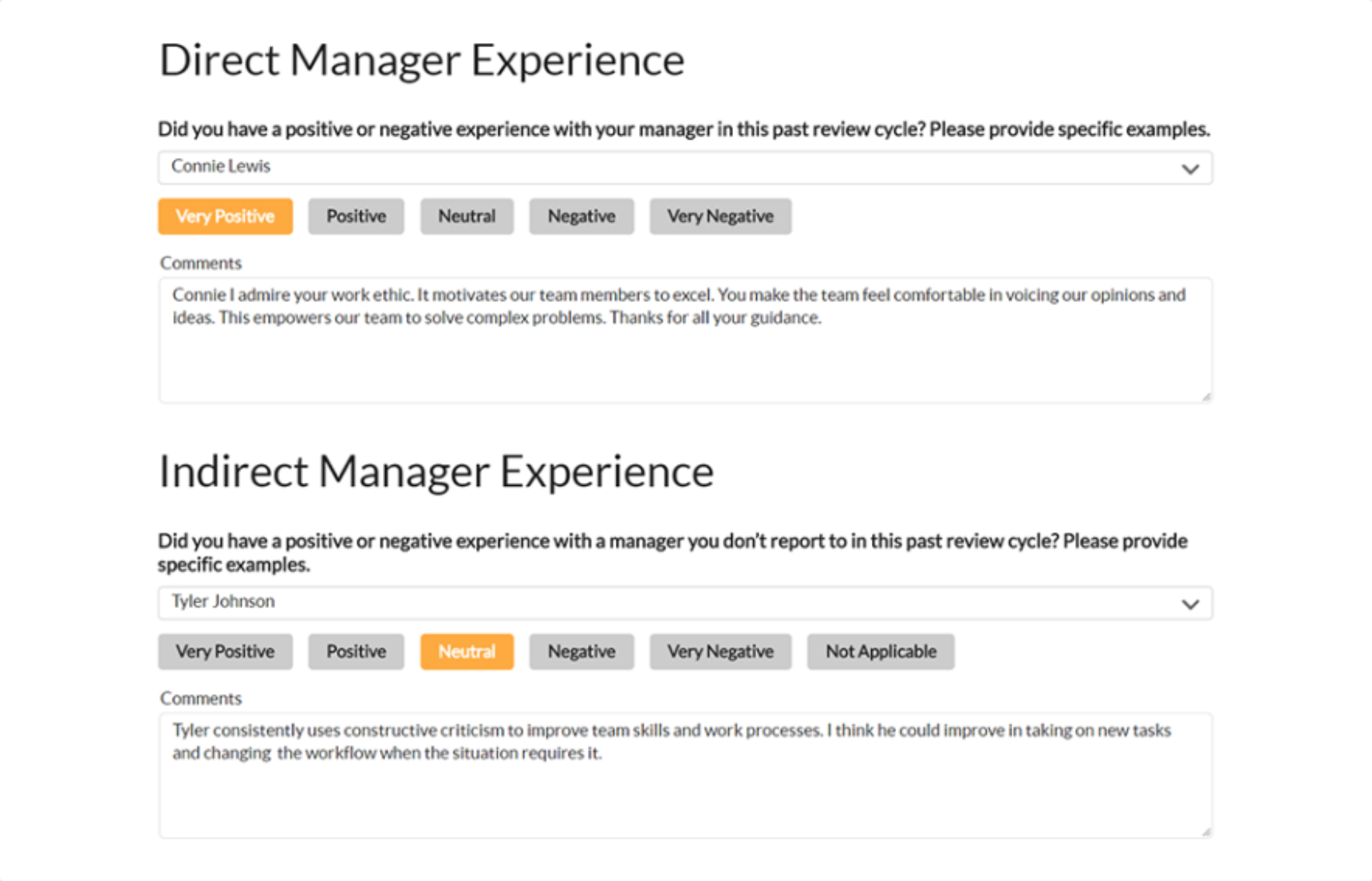Select Very Positive for direct manager
Screen dimensions: 1372x881
point(225,216)
